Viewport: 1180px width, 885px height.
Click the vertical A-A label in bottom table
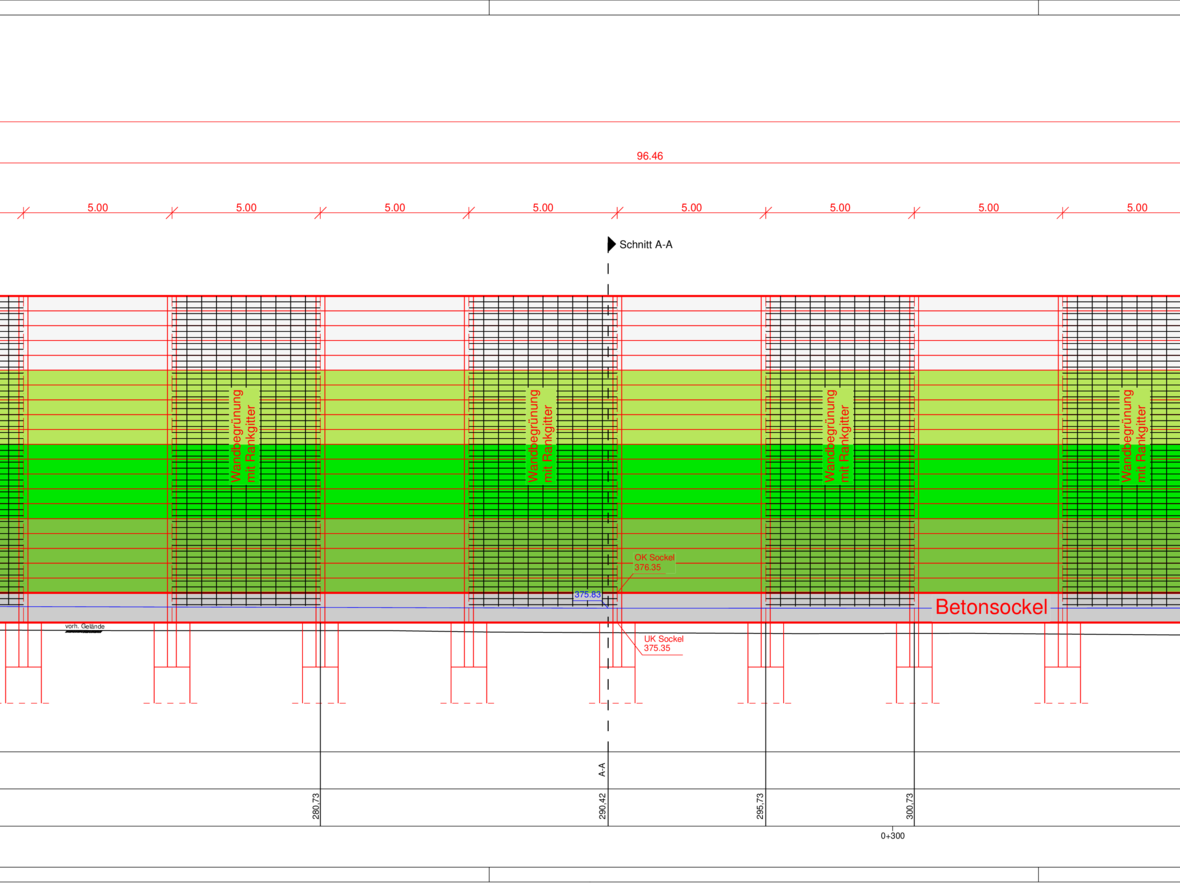coord(602,769)
